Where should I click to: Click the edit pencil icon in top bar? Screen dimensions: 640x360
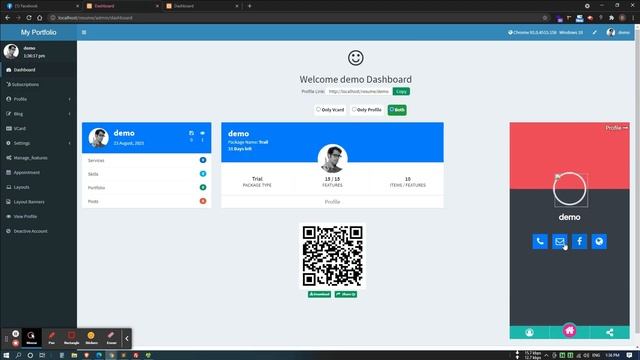point(595,32)
